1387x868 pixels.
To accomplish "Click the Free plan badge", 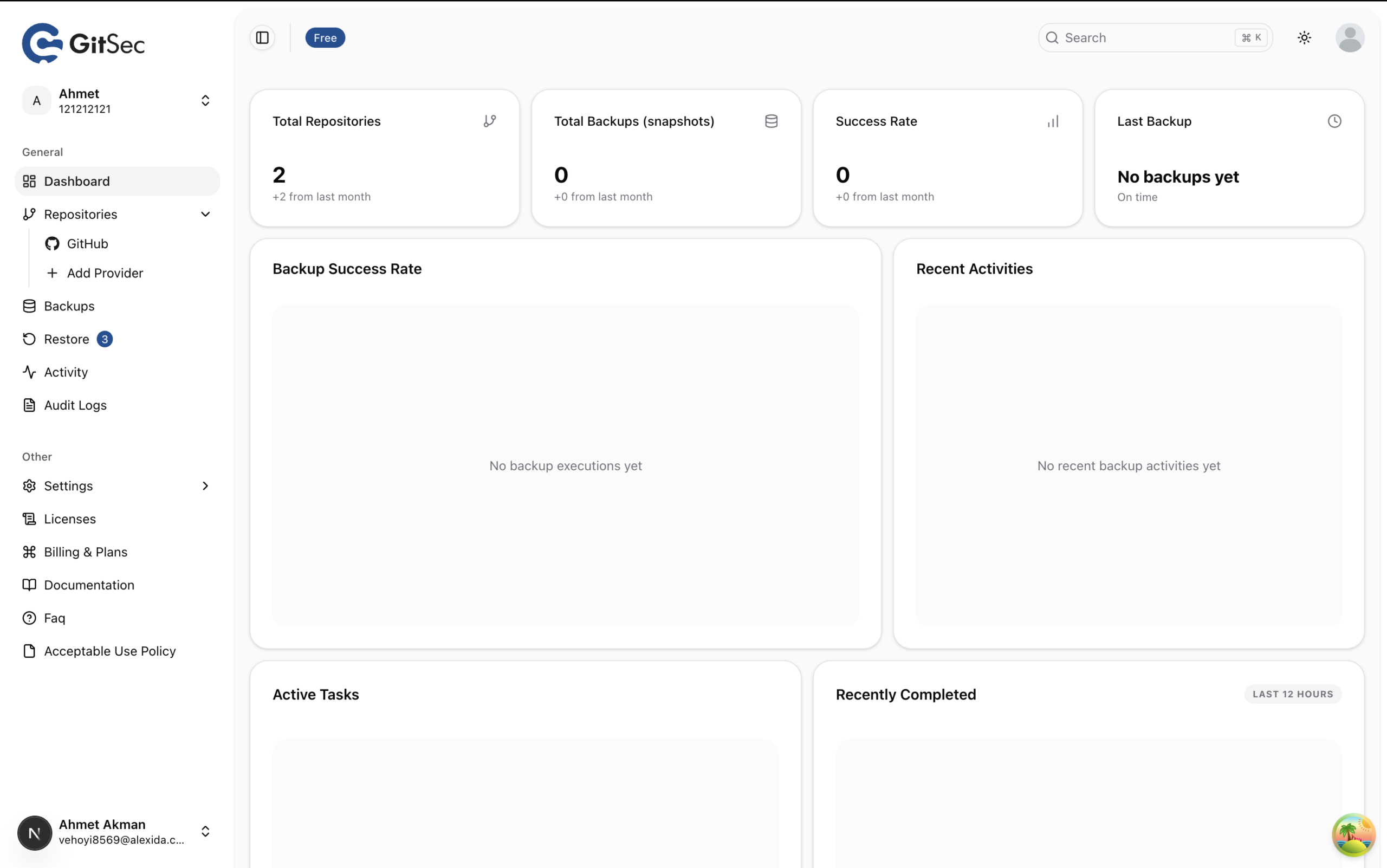I will click(x=325, y=38).
